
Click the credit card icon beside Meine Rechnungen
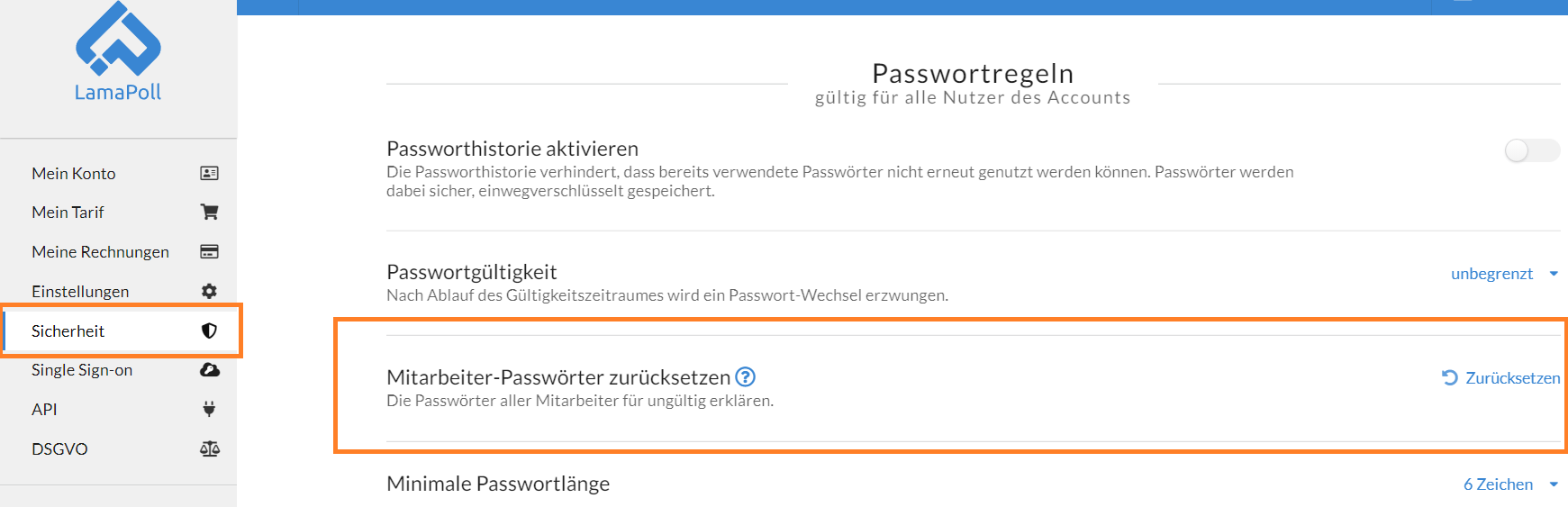pyautogui.click(x=209, y=251)
